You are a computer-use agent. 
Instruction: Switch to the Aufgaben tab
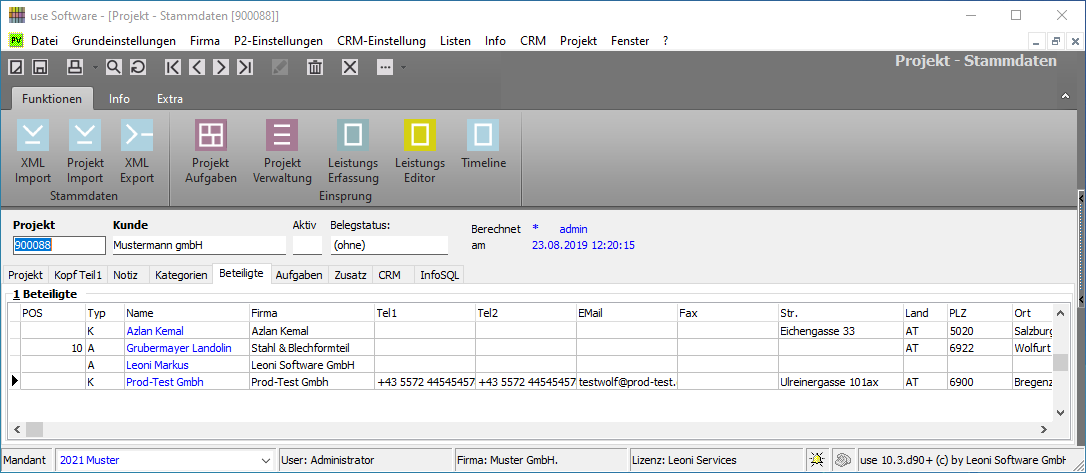[x=298, y=274]
